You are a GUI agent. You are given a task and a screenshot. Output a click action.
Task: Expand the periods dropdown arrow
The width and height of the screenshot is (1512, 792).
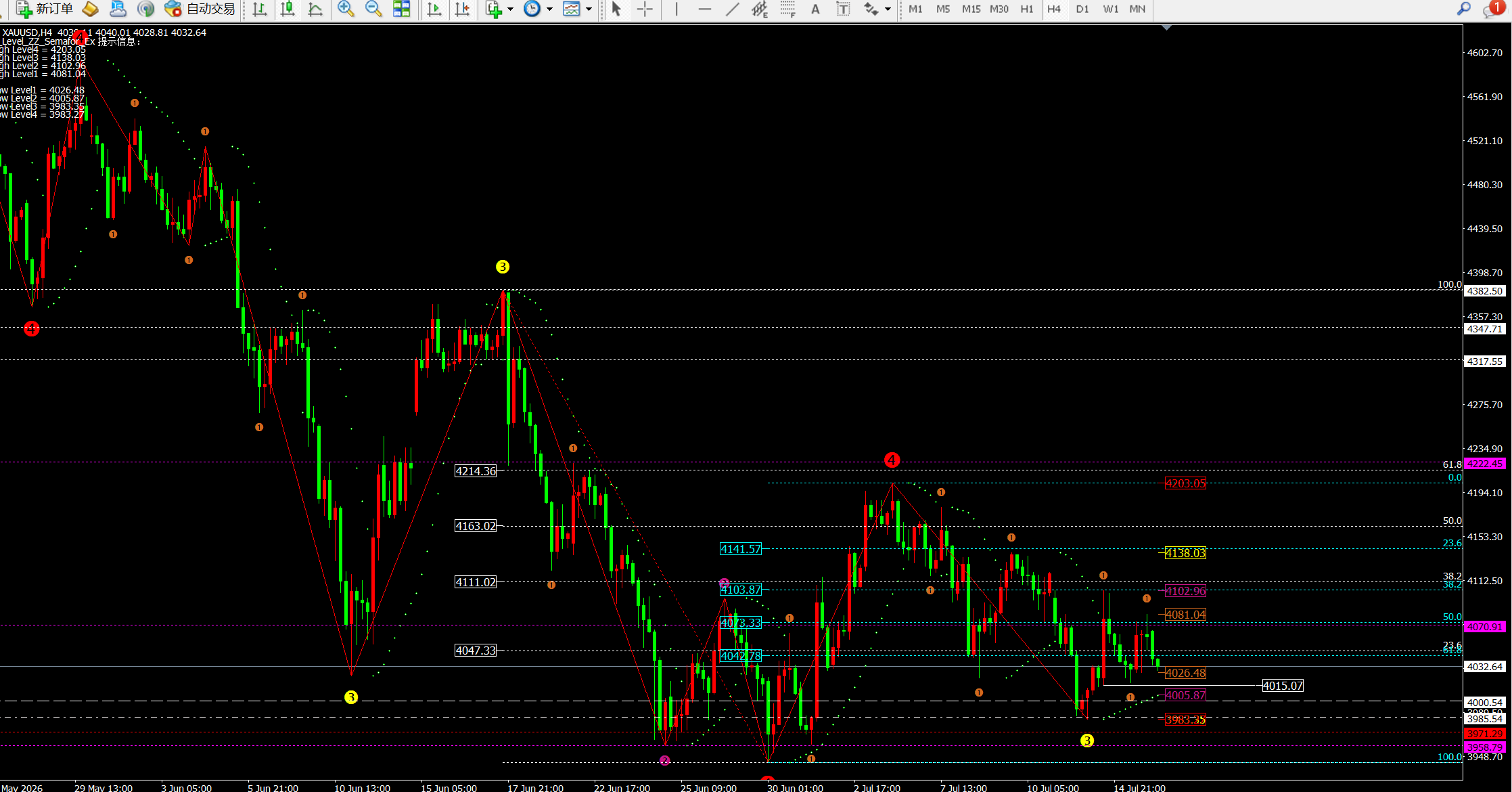coord(549,9)
